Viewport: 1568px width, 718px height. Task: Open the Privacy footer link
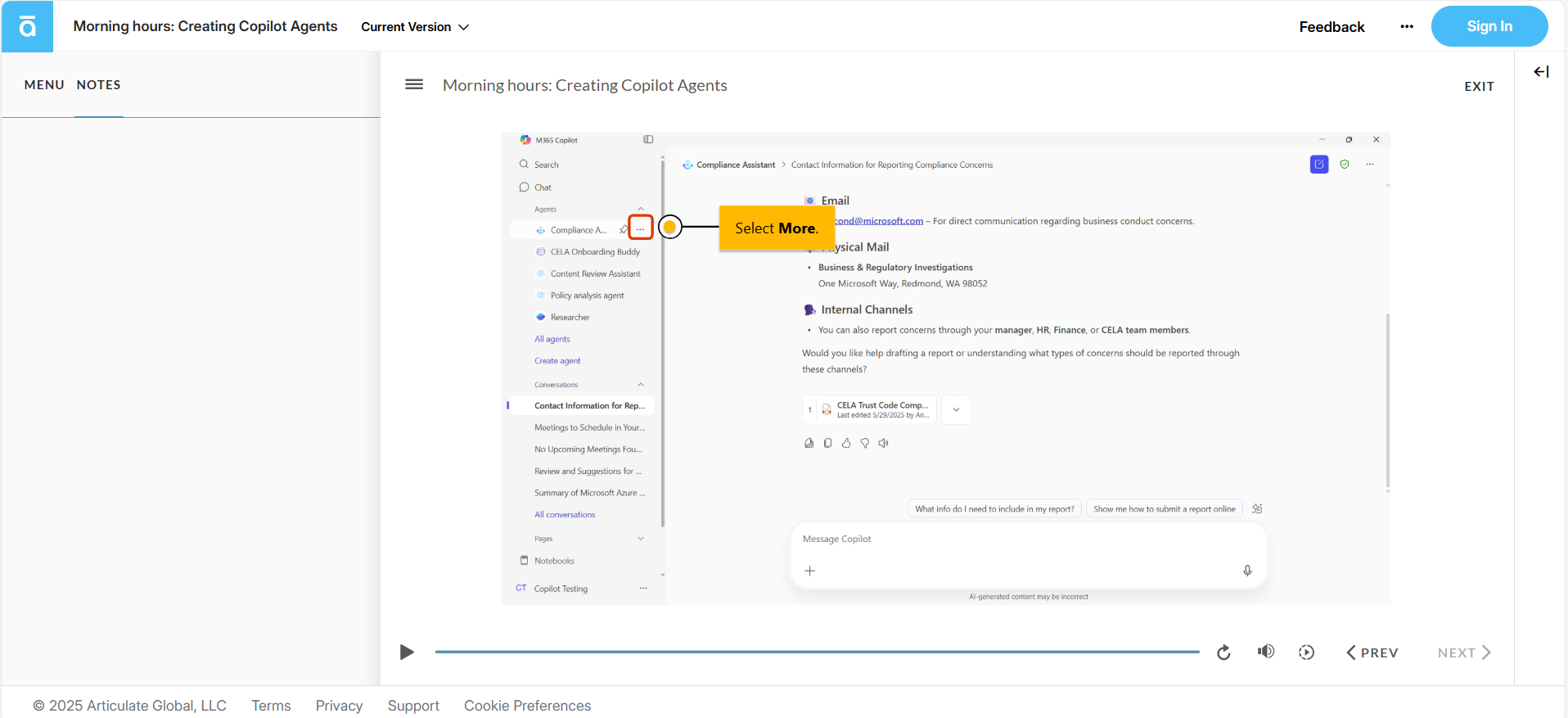point(339,706)
